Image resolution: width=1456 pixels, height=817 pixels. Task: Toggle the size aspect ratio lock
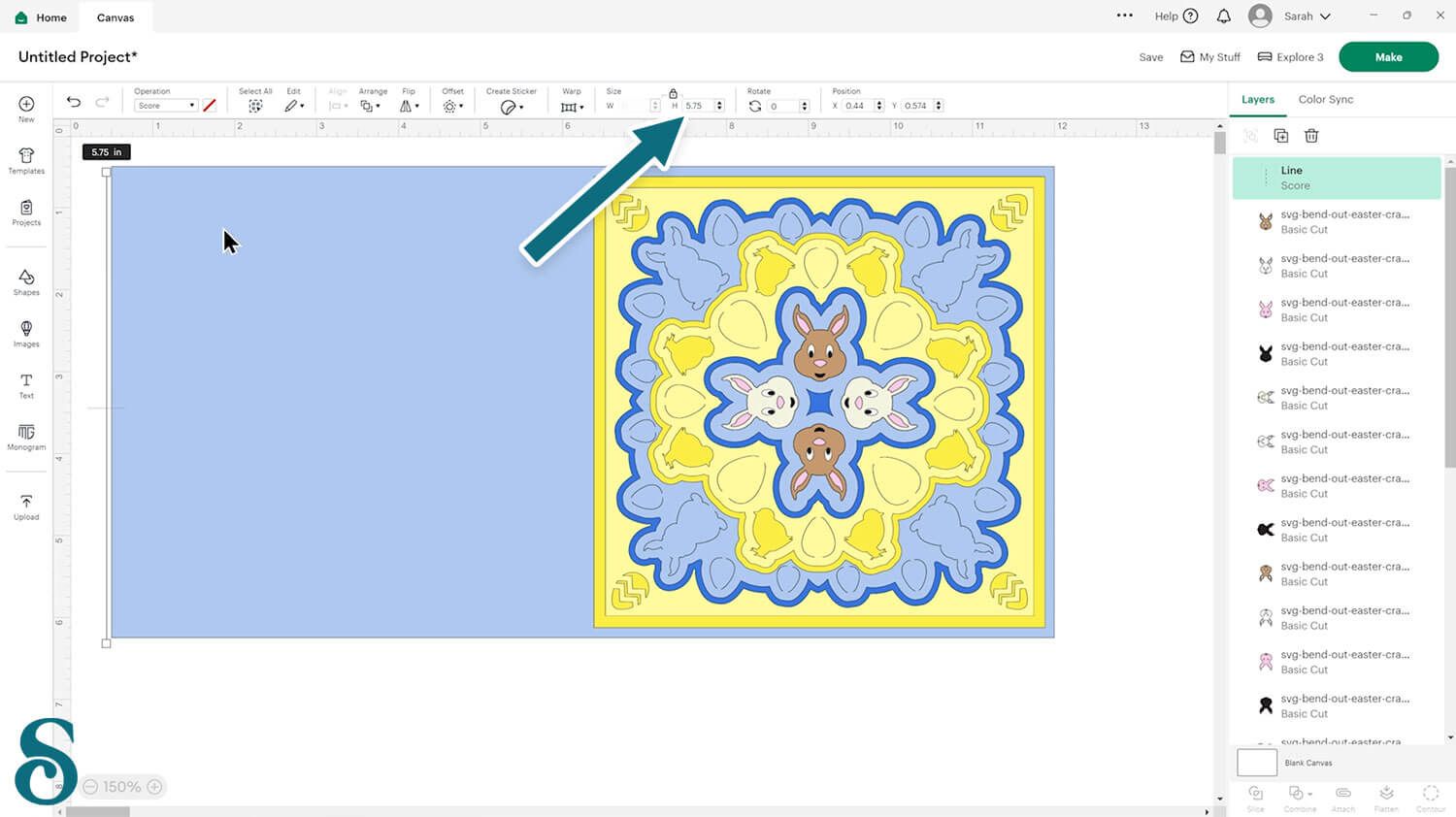pyautogui.click(x=673, y=93)
